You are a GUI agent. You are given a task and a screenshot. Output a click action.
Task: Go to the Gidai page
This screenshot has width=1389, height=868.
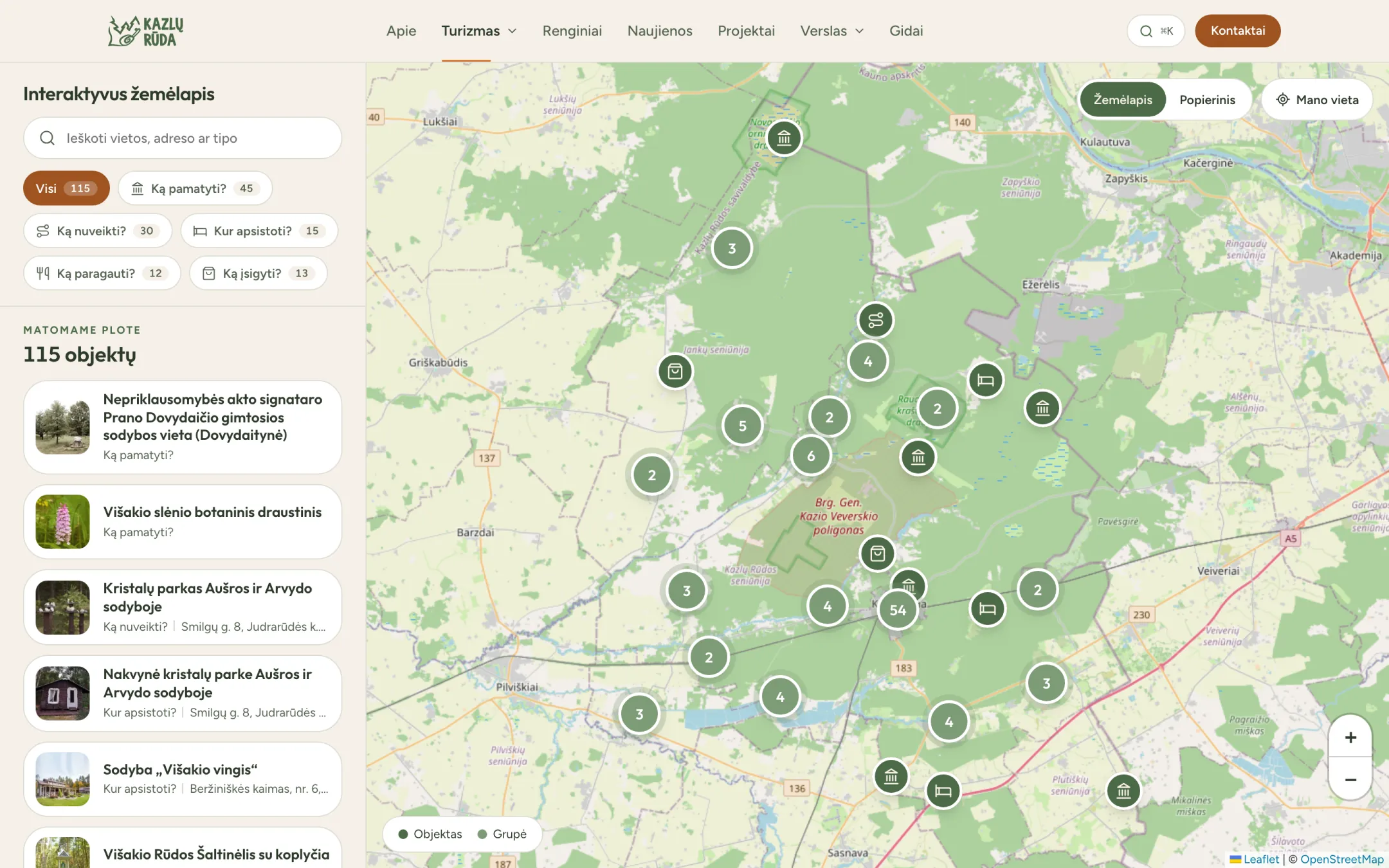pyautogui.click(x=906, y=31)
